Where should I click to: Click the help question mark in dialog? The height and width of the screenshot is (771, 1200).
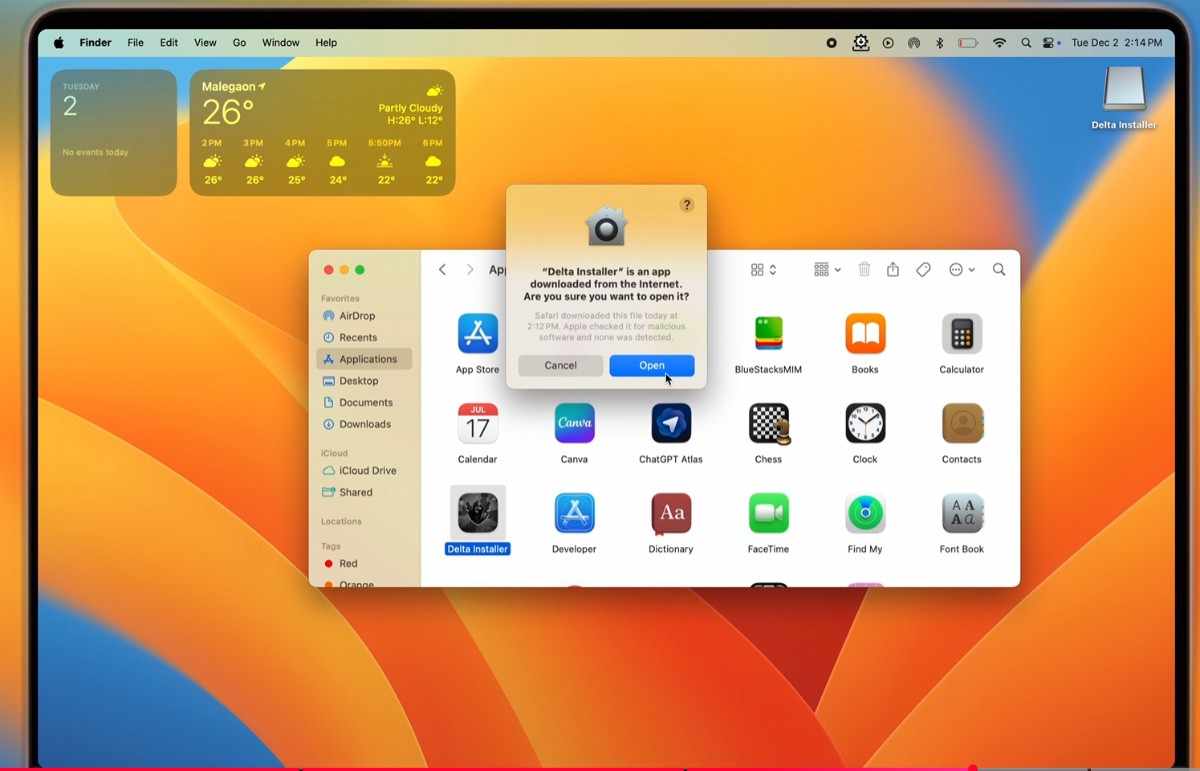pyautogui.click(x=686, y=204)
